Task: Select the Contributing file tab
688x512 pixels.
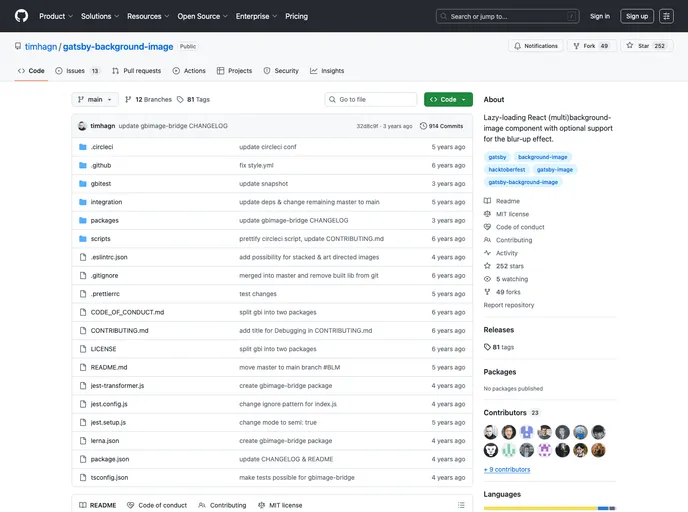Action: [x=222, y=505]
